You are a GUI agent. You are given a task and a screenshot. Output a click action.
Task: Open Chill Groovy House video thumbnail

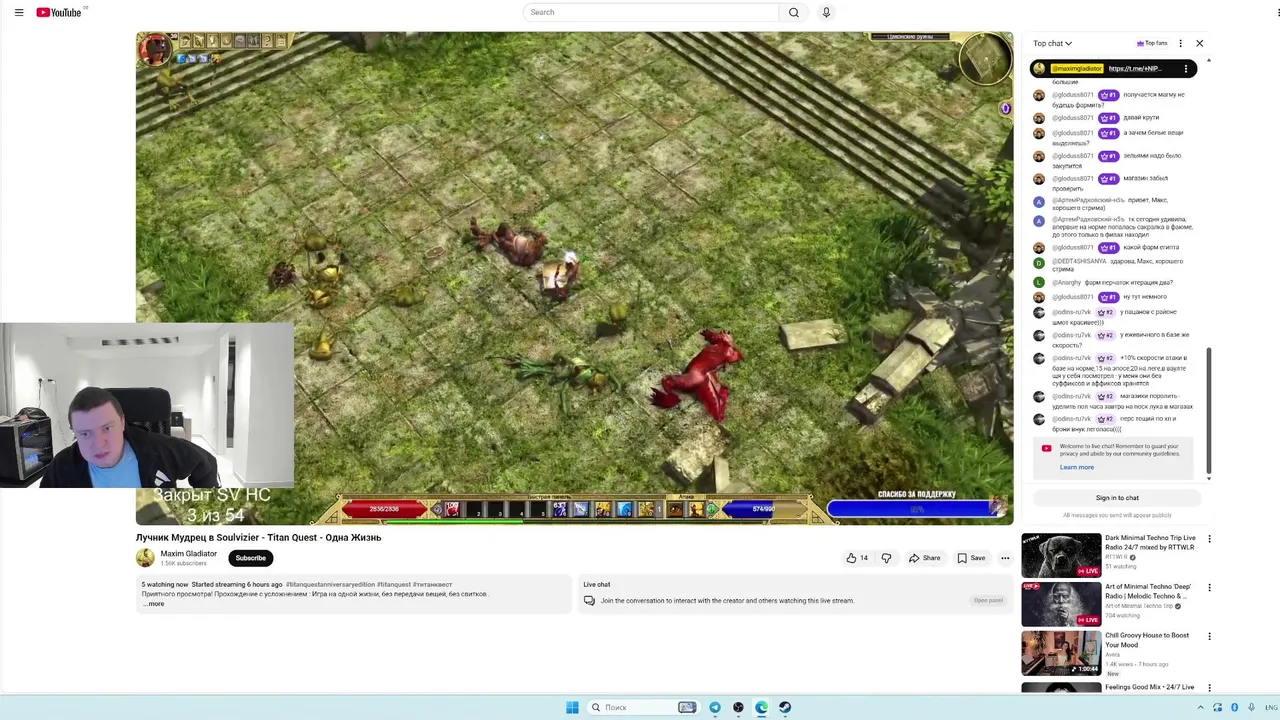[x=1061, y=653]
